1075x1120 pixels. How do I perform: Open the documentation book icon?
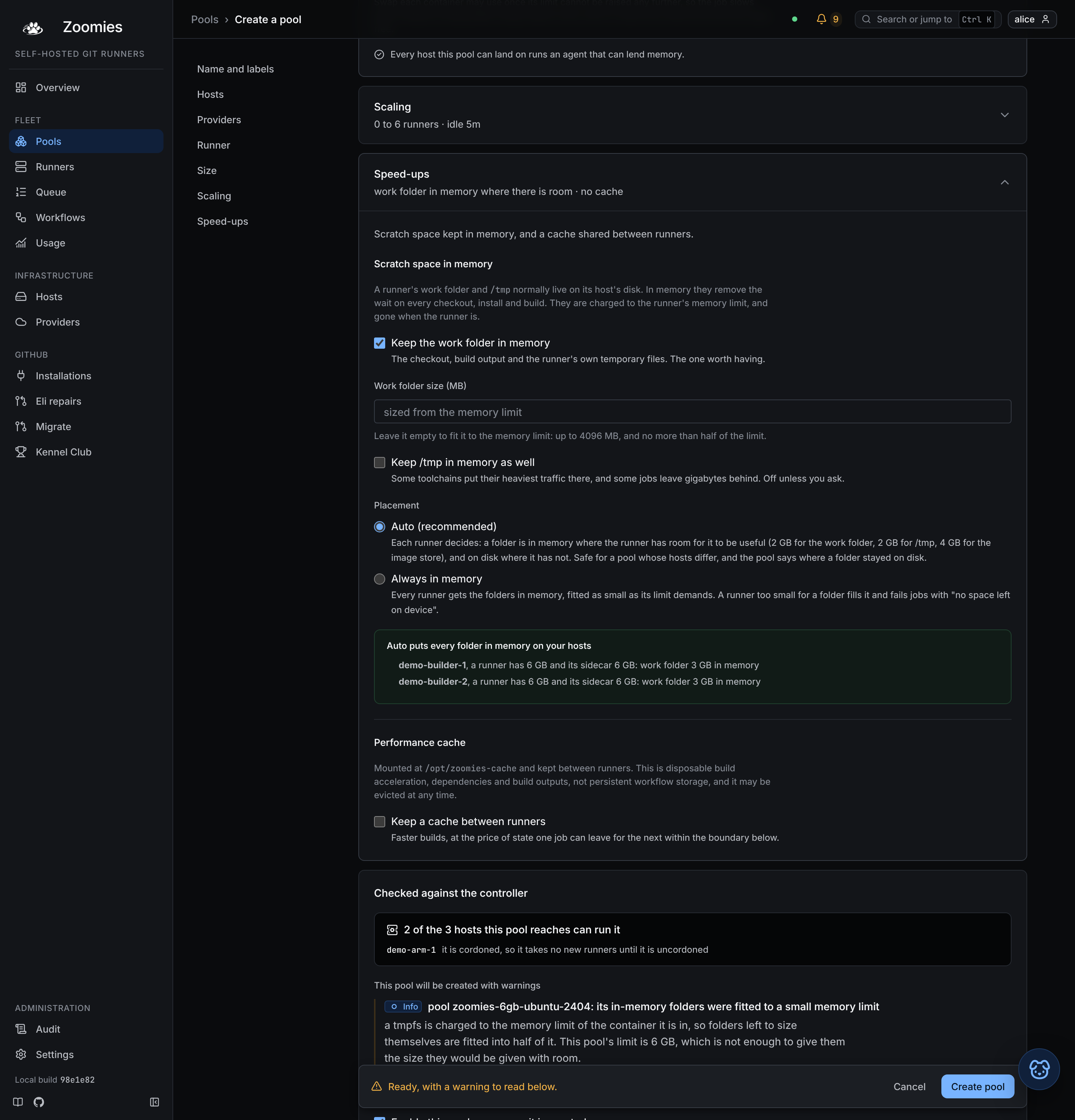pyautogui.click(x=18, y=1102)
